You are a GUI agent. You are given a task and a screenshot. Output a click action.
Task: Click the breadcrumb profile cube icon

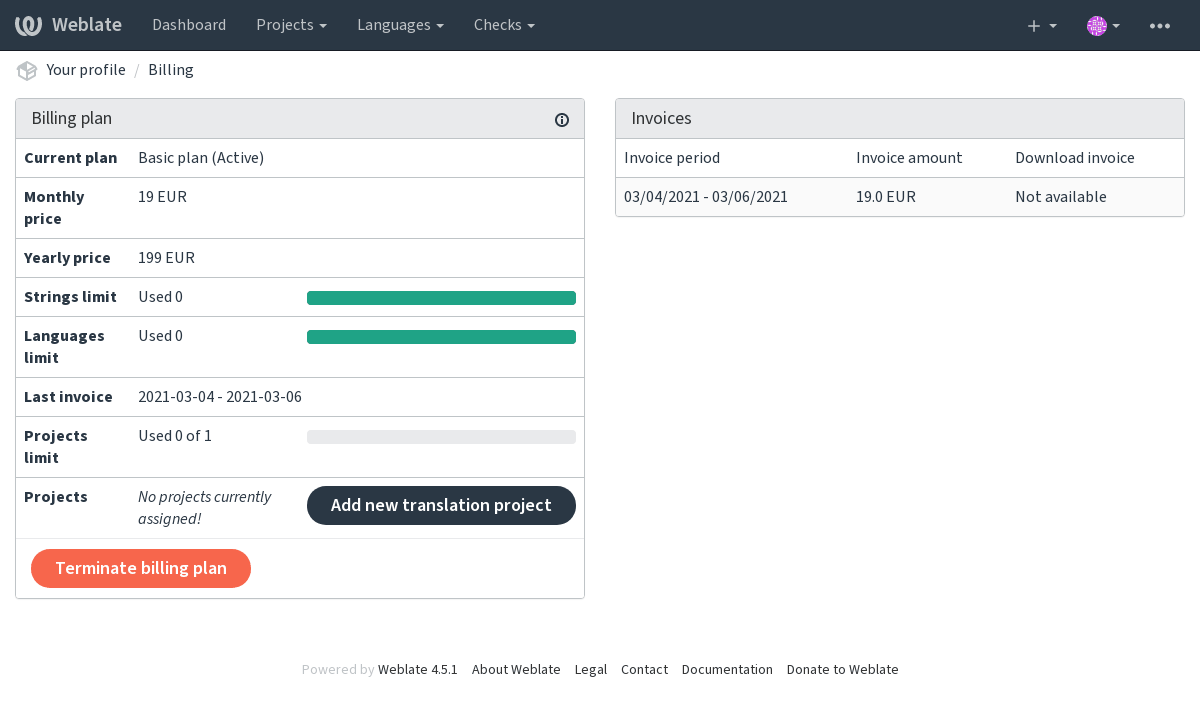click(27, 70)
